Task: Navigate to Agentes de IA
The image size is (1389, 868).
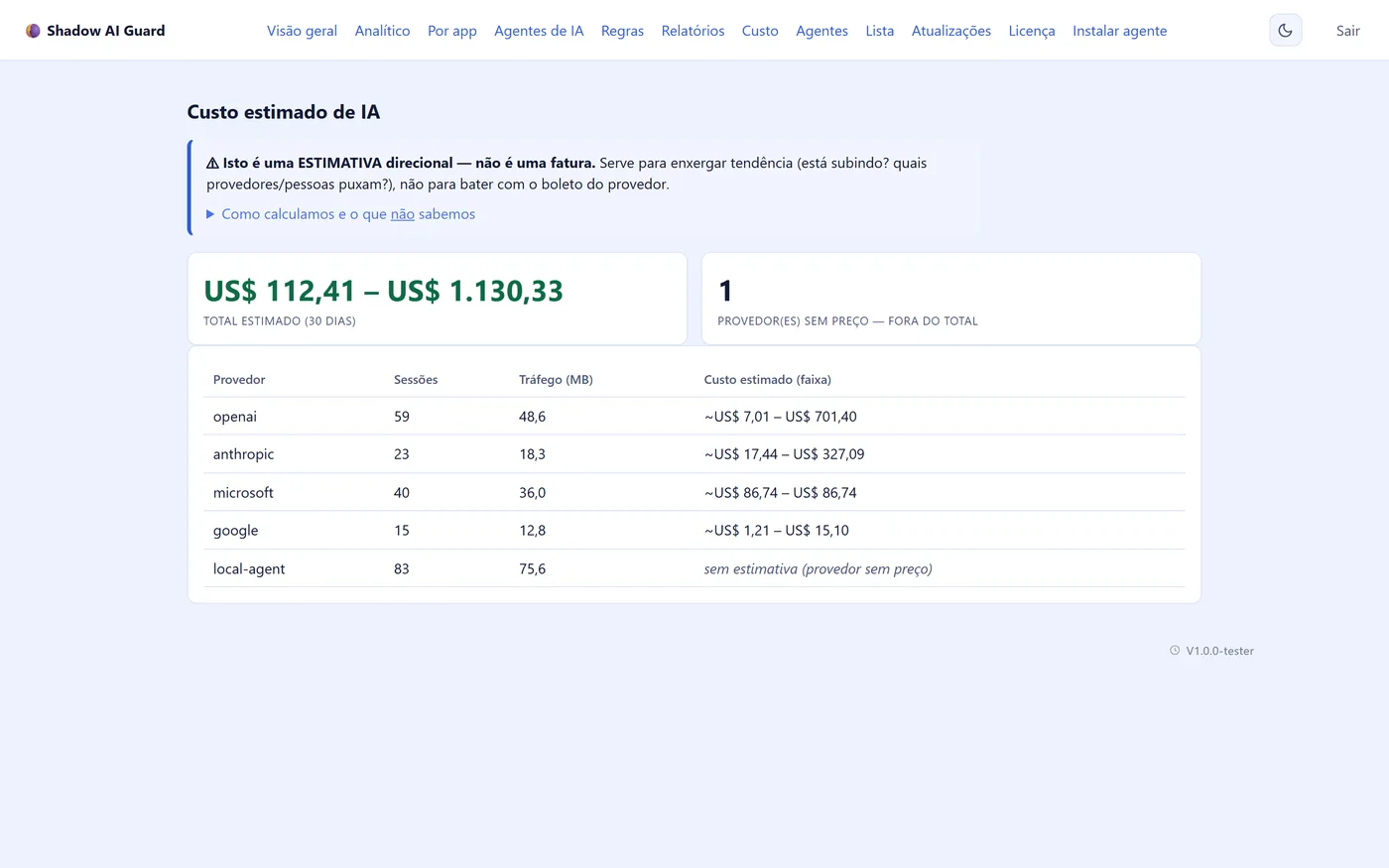Action: [539, 31]
